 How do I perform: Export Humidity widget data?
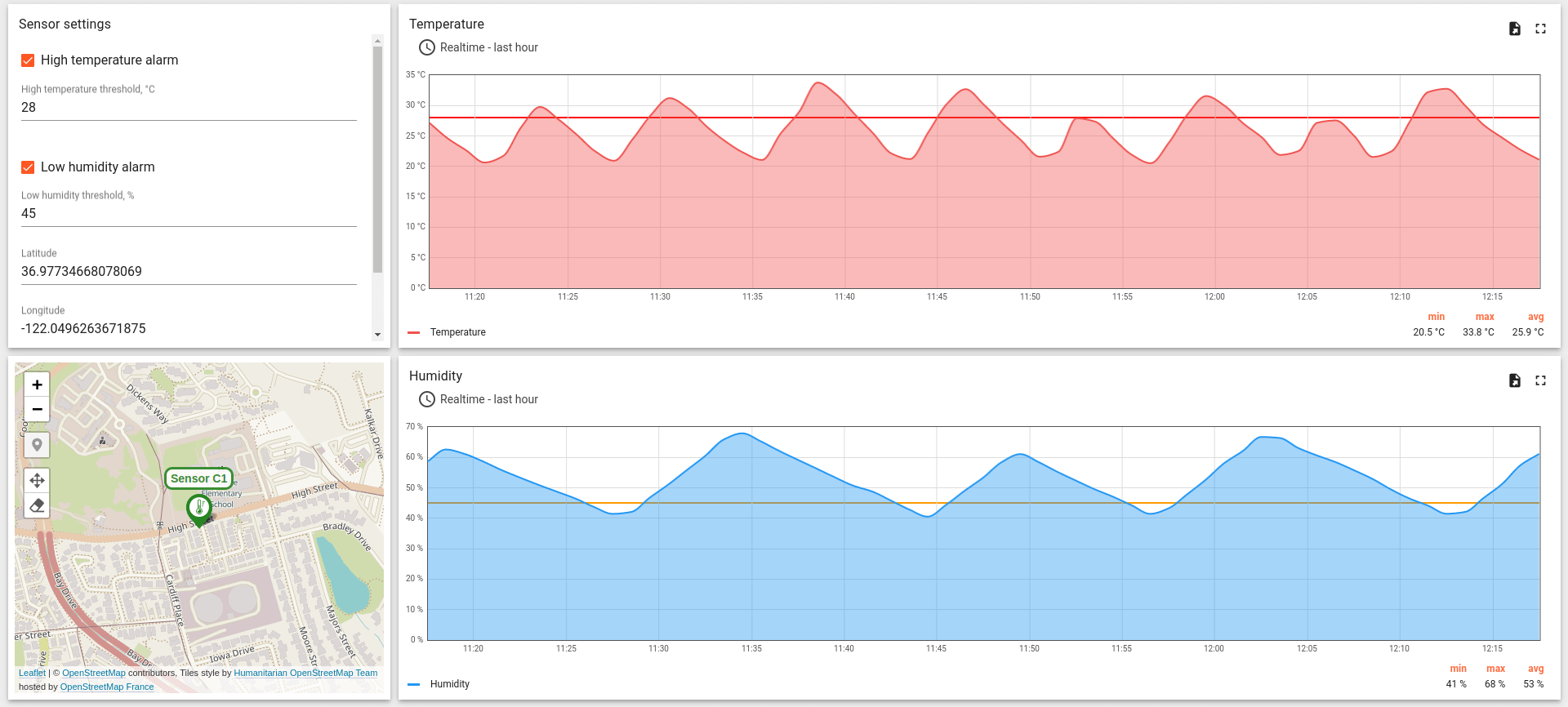click(x=1514, y=380)
